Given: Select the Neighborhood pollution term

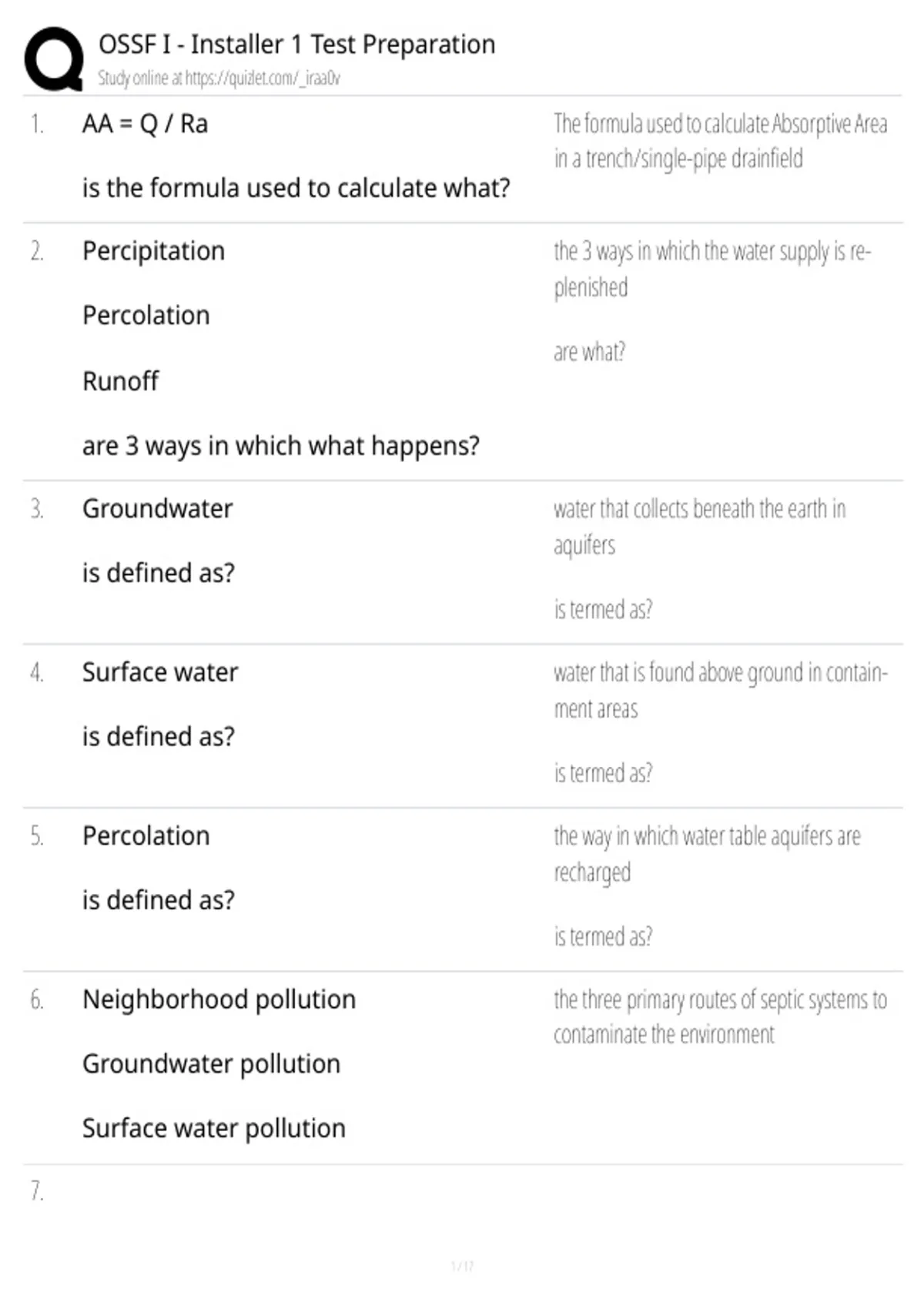Looking at the screenshot, I should tap(219, 999).
